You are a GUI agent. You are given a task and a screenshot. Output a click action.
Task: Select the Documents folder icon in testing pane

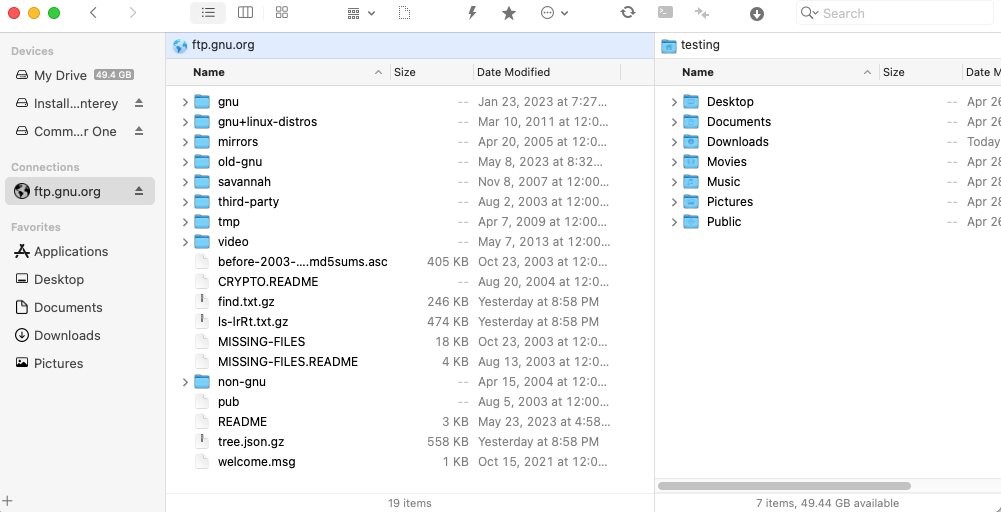click(691, 122)
